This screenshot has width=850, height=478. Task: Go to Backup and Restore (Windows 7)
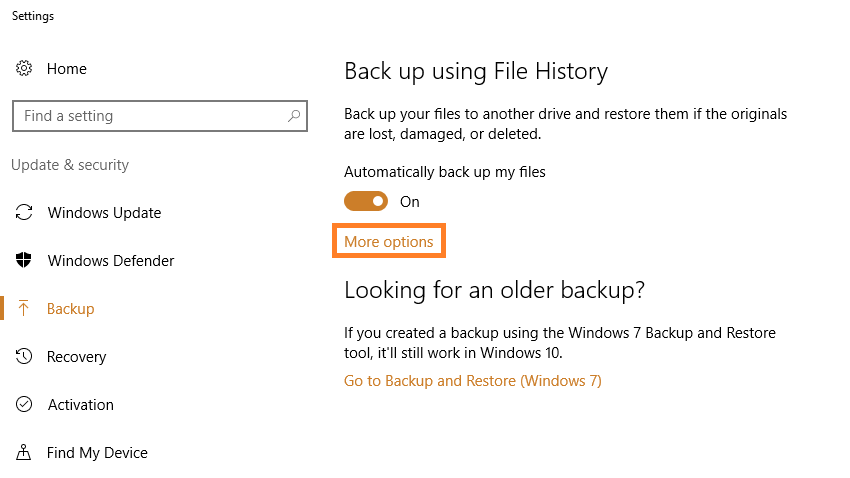pos(473,380)
